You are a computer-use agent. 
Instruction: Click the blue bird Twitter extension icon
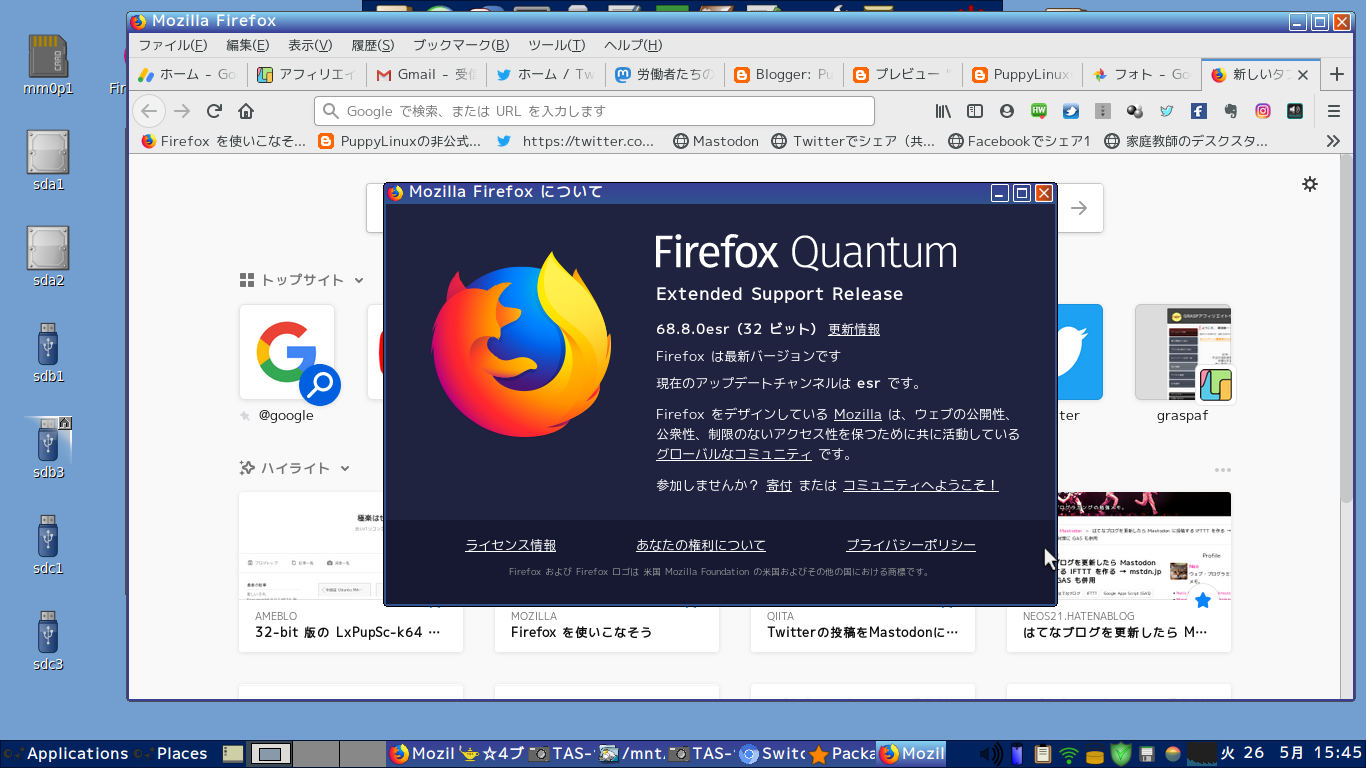coord(1071,111)
